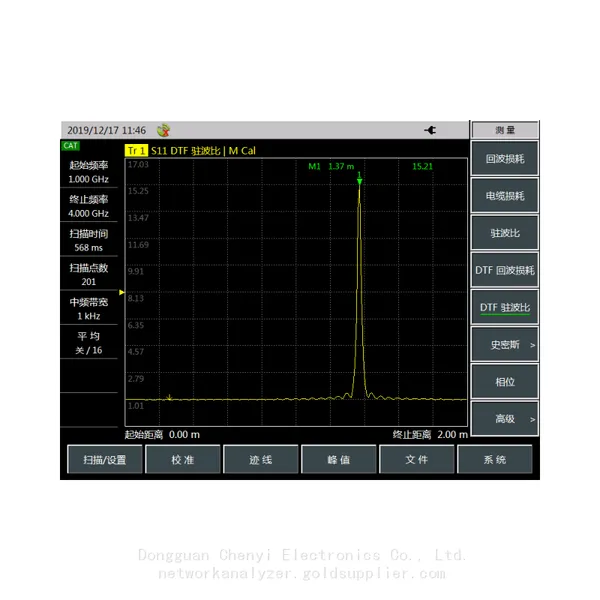Change 扫描点数 201 setting
This screenshot has width=600, height=600.
pyautogui.click(x=89, y=274)
